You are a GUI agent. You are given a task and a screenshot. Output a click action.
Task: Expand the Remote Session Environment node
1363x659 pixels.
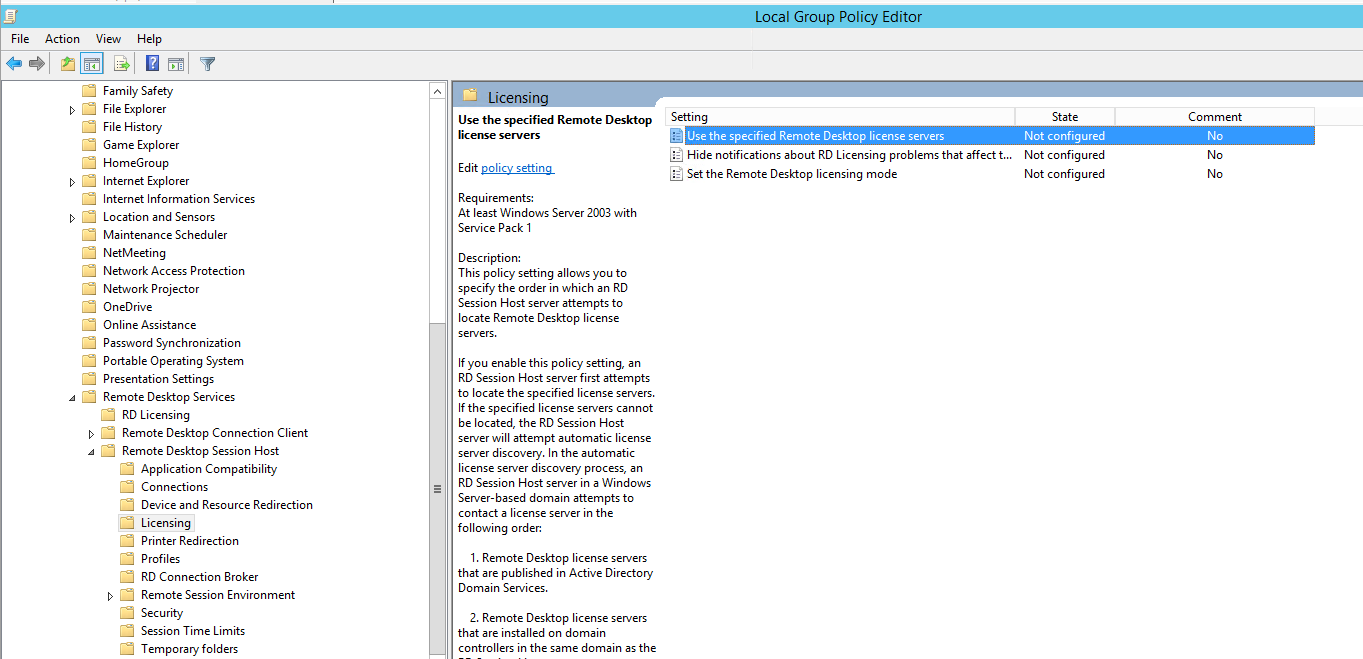click(110, 596)
